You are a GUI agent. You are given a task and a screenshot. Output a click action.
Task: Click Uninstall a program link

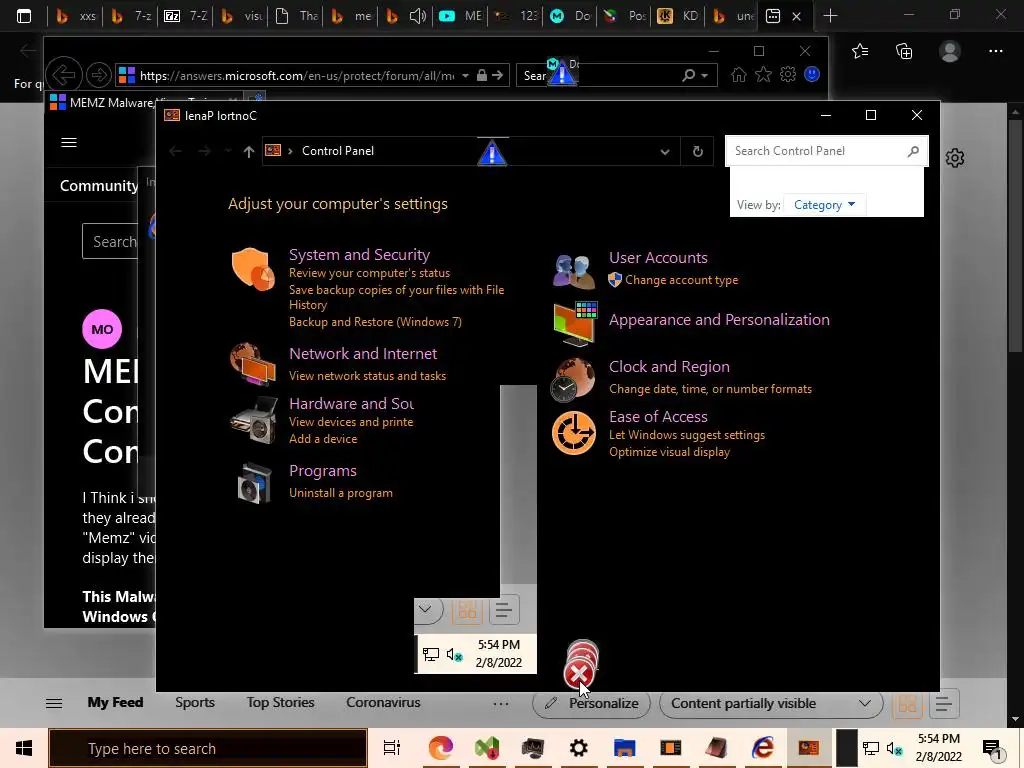[x=341, y=493]
